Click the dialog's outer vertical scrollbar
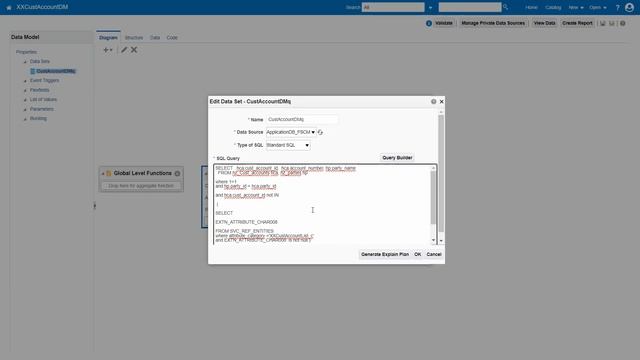The width and height of the screenshot is (640, 360). [x=441, y=174]
